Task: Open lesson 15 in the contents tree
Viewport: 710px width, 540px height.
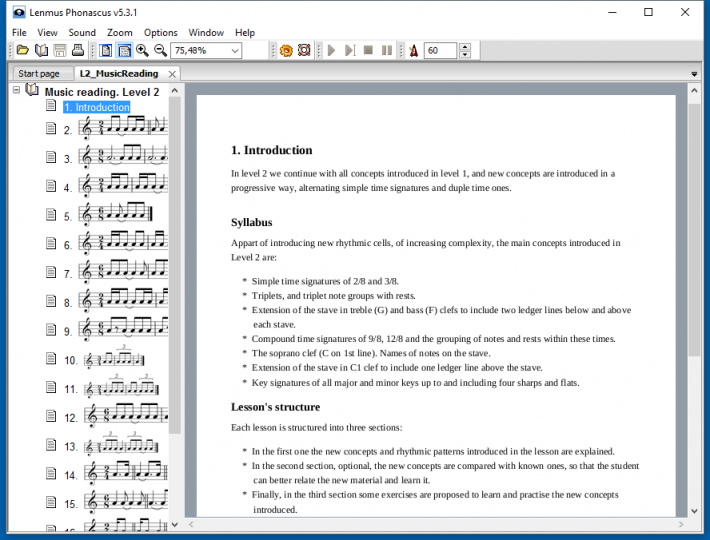Action: (x=116, y=502)
